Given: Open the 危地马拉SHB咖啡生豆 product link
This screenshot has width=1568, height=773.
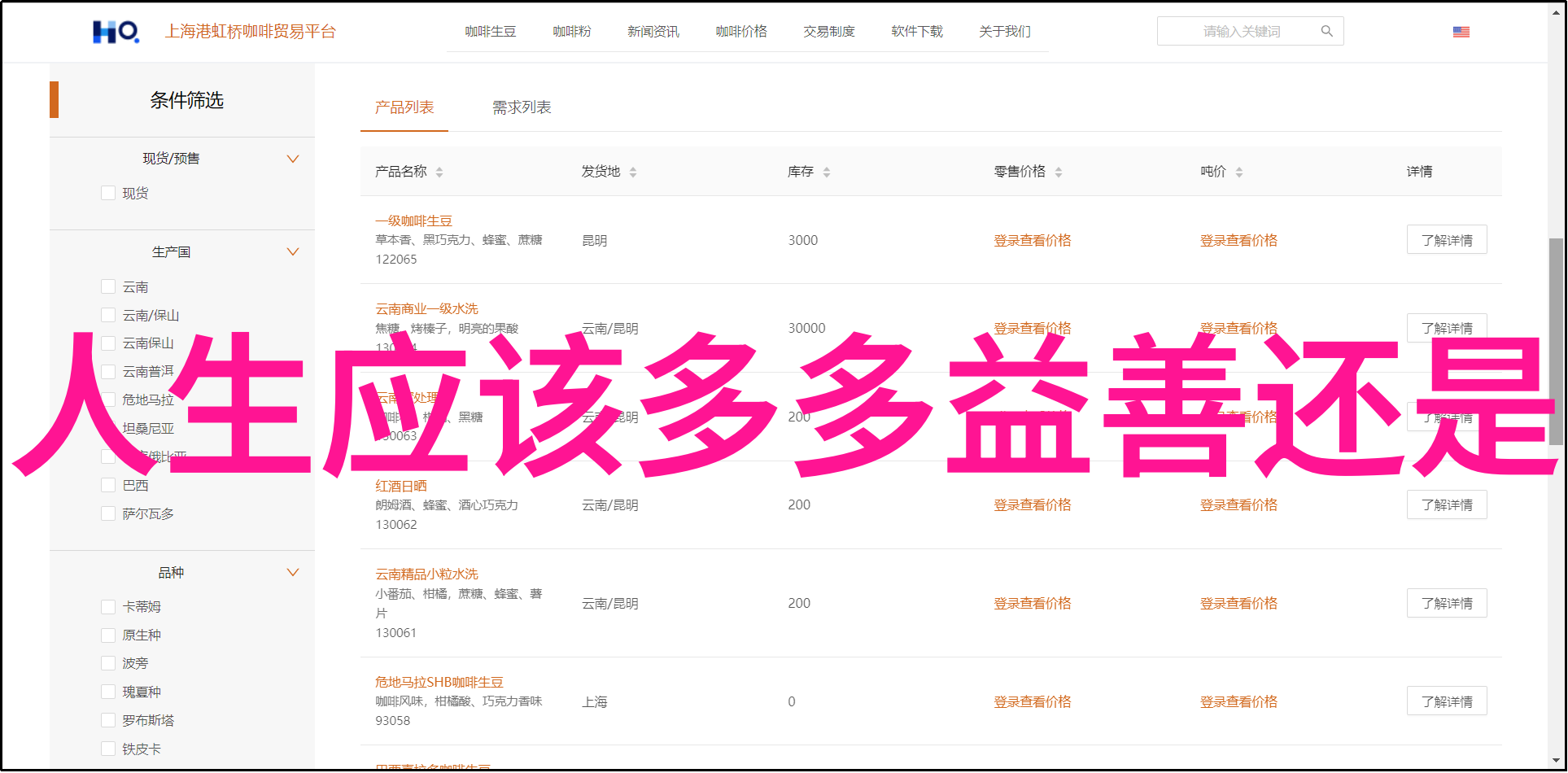Looking at the screenshot, I should [439, 682].
